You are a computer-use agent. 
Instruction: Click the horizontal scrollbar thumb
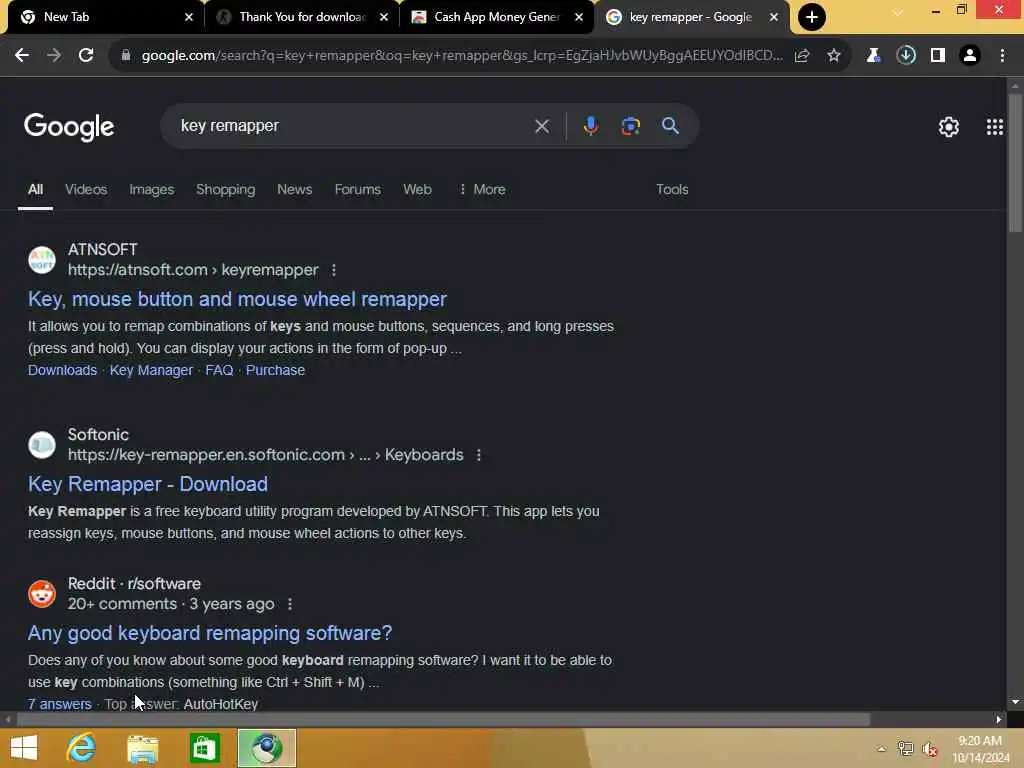(443, 720)
